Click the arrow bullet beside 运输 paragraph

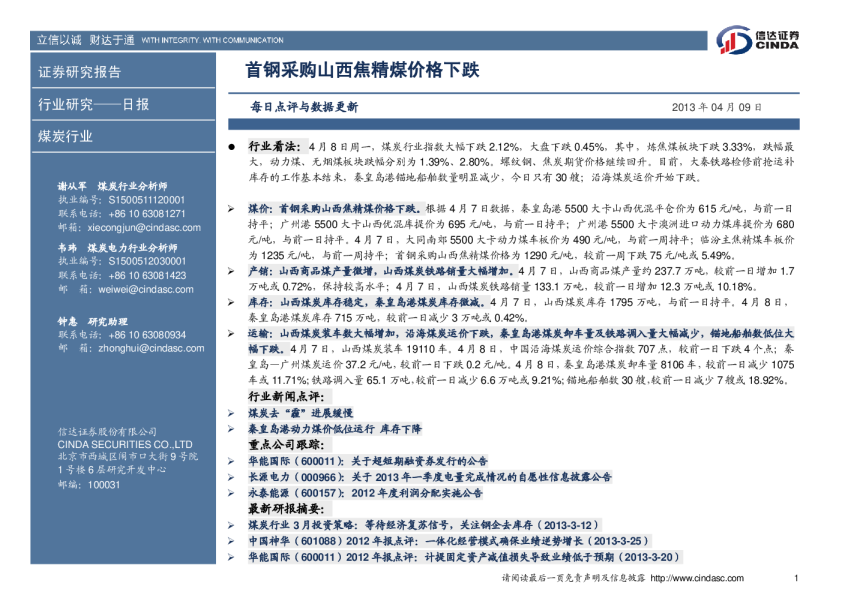pos(232,332)
